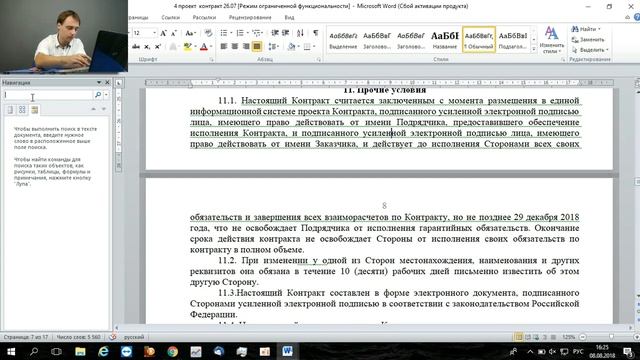The image size is (640, 360).
Task: Open 'Изменить стили' menu
Action: tap(551, 40)
